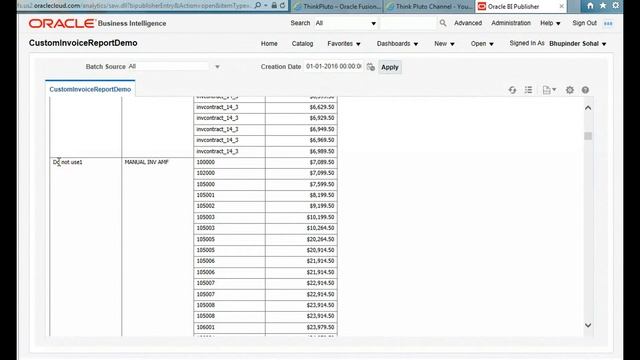Open the Bhupinder Sohal user menu

[578, 44]
